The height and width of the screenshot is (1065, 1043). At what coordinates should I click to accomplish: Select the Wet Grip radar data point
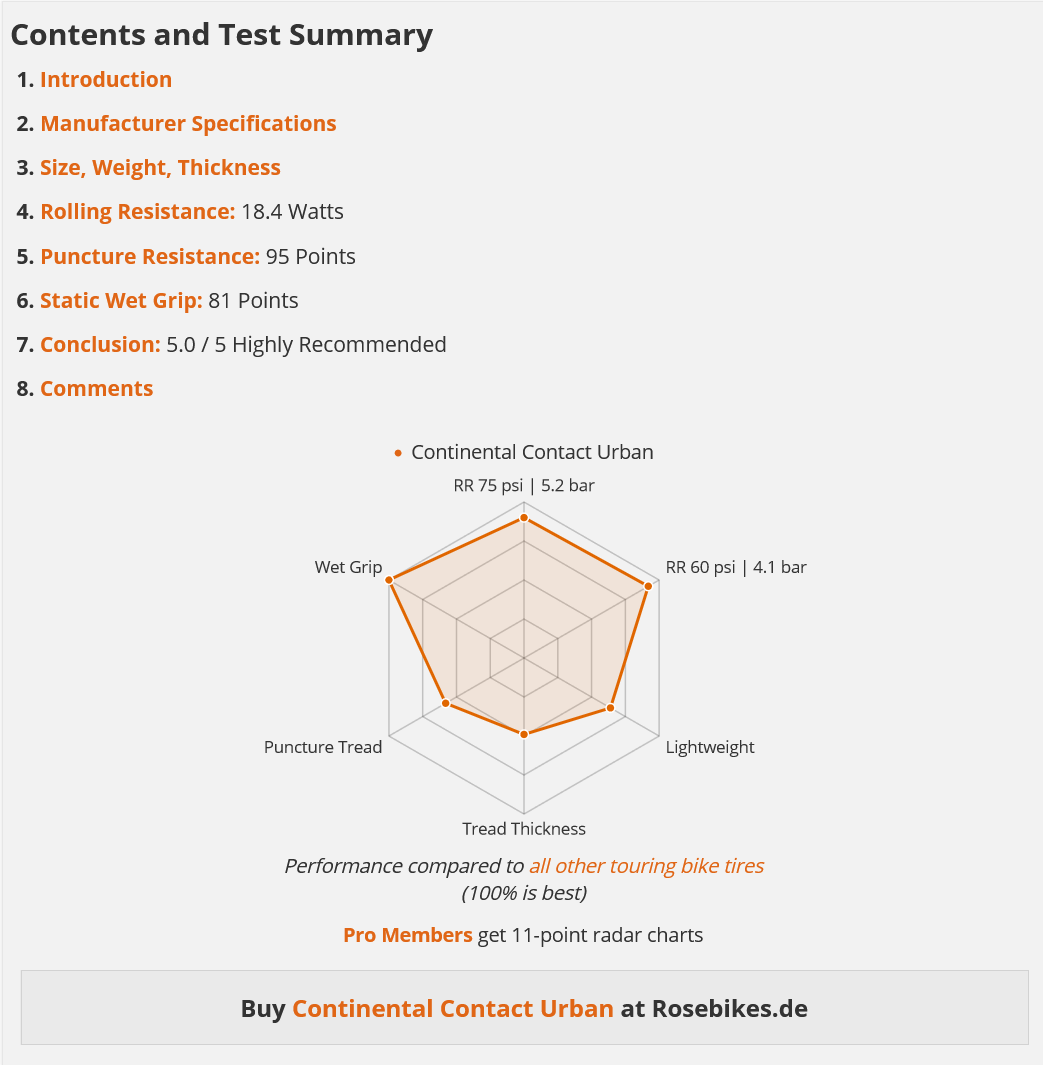(x=391, y=581)
